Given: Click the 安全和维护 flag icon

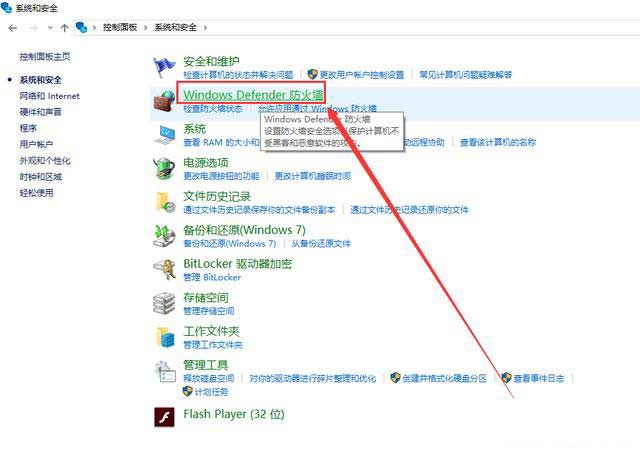Looking at the screenshot, I should [x=164, y=68].
